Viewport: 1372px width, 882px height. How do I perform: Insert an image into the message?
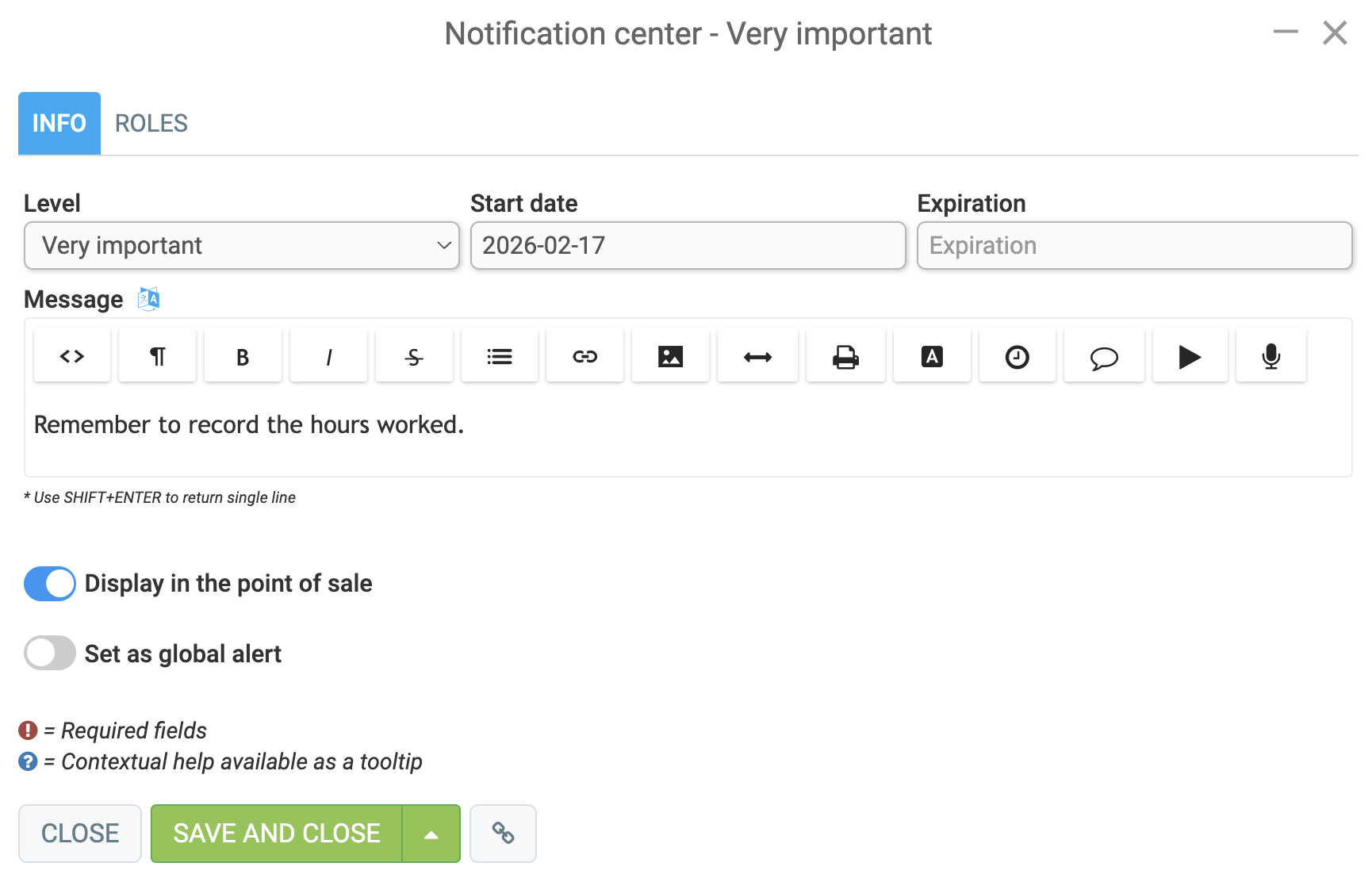click(x=670, y=356)
